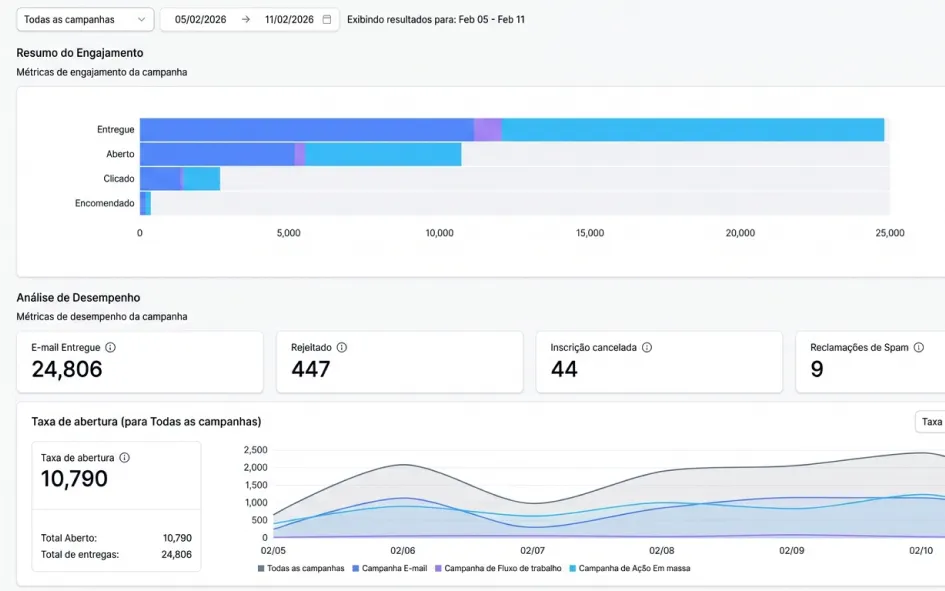The width and height of the screenshot is (945, 591).
Task: Toggle Campanha E-mail legend entry
Action: pyautogui.click(x=389, y=568)
